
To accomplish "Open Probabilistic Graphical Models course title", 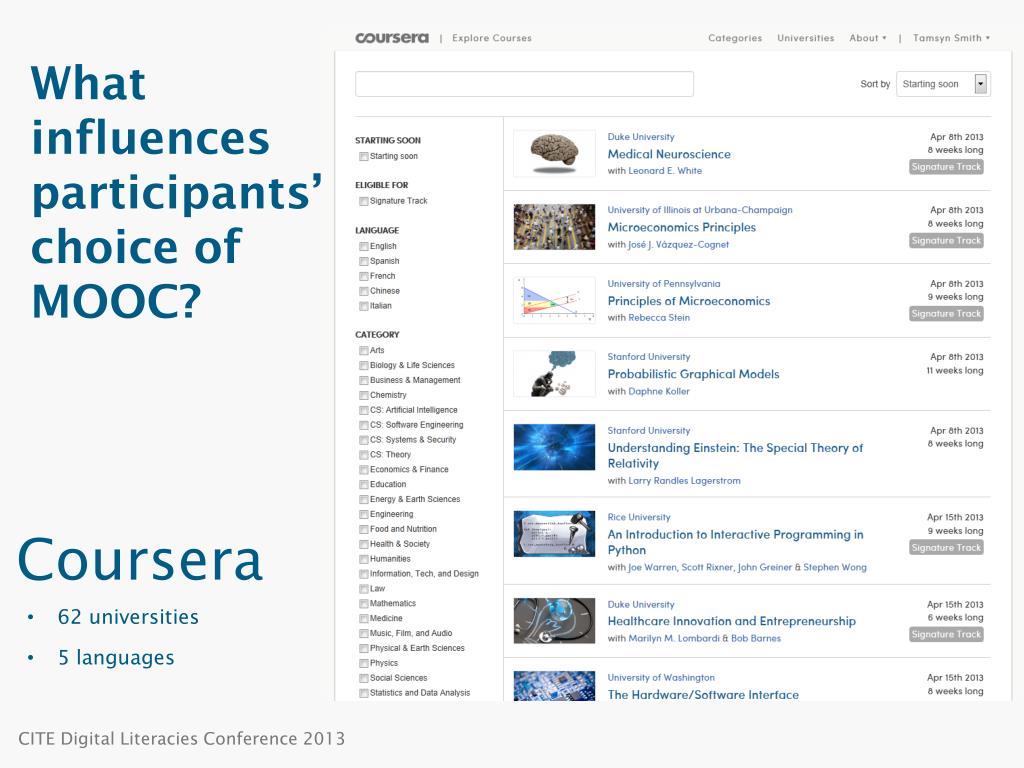I will [x=693, y=374].
